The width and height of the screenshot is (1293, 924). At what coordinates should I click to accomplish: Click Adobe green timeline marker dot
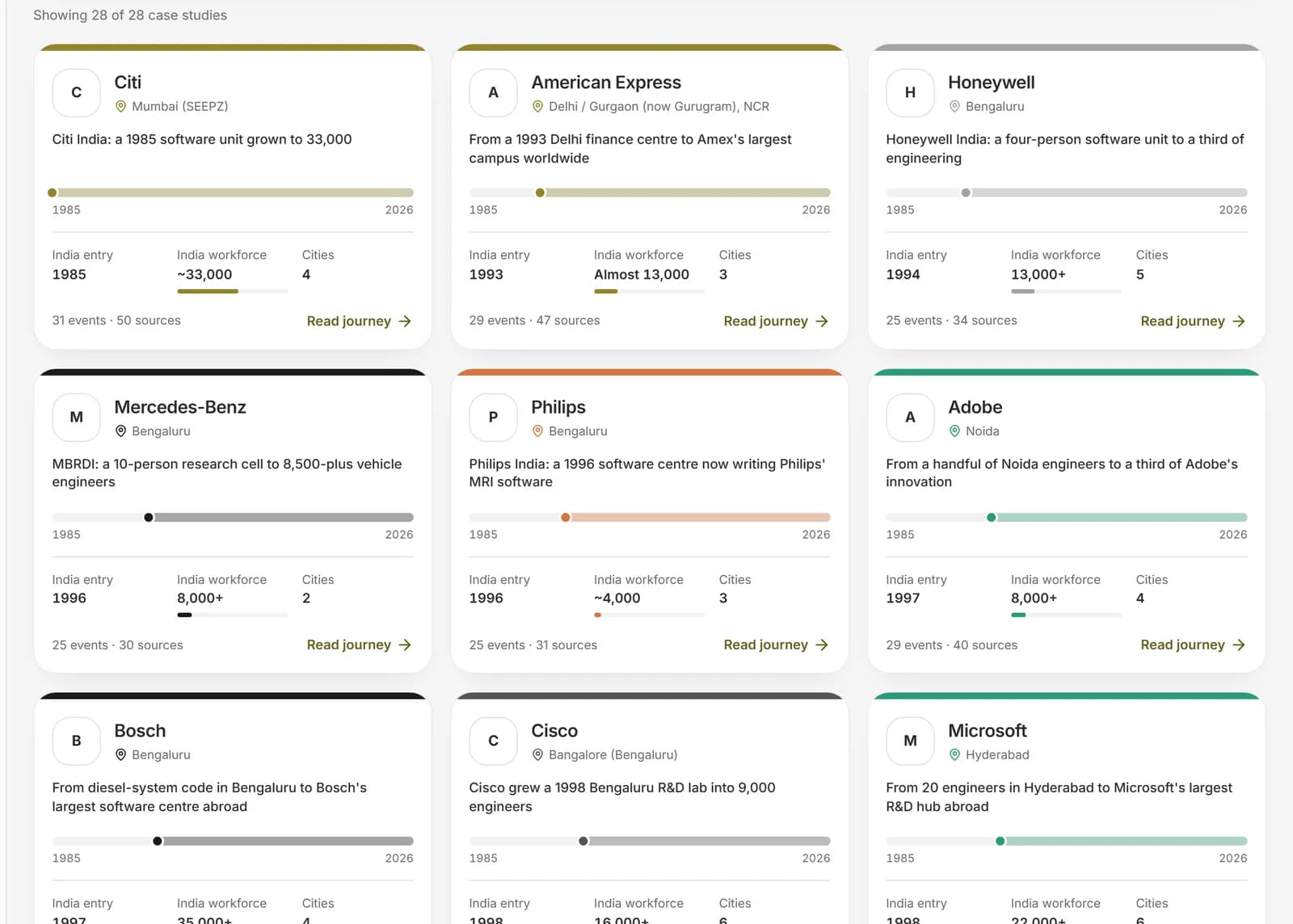[992, 518]
